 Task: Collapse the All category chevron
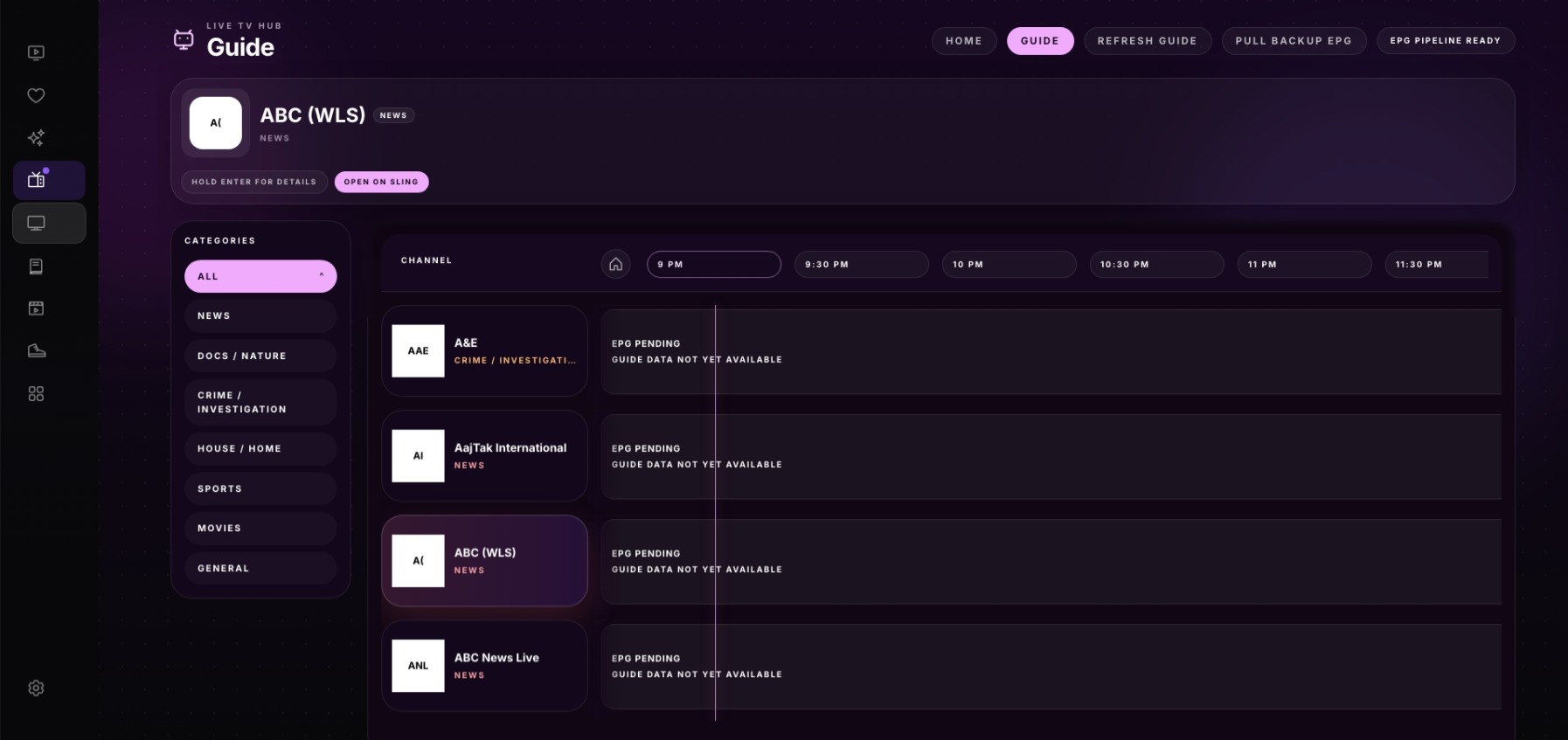[322, 275]
